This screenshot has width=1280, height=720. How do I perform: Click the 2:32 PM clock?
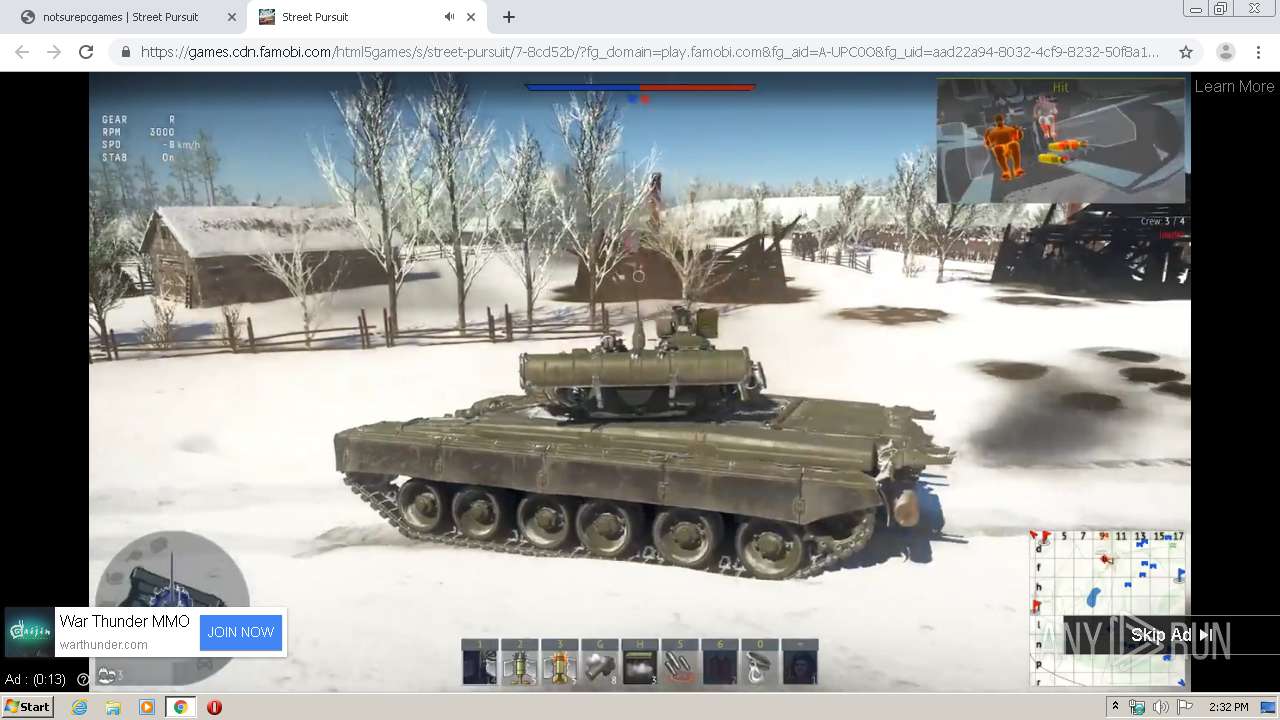click(x=1228, y=707)
